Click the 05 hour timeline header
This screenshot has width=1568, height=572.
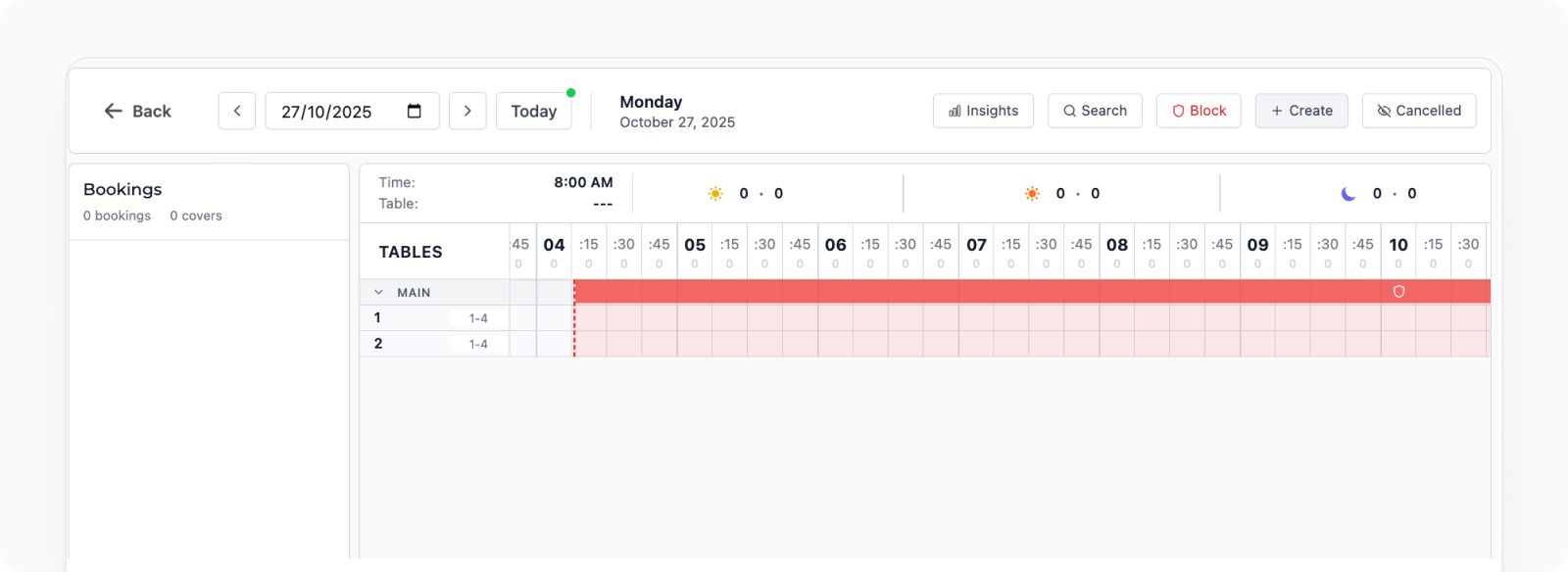pyautogui.click(x=695, y=245)
